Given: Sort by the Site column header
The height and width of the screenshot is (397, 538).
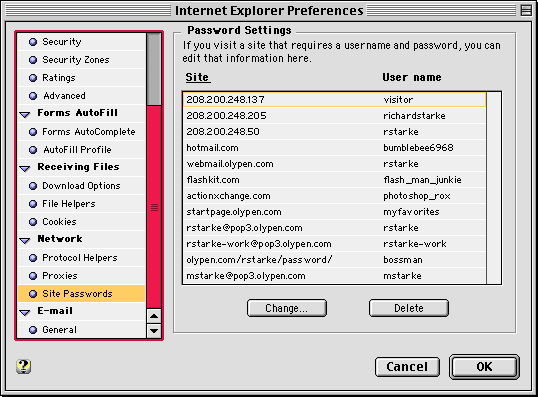Looking at the screenshot, I should click(198, 77).
